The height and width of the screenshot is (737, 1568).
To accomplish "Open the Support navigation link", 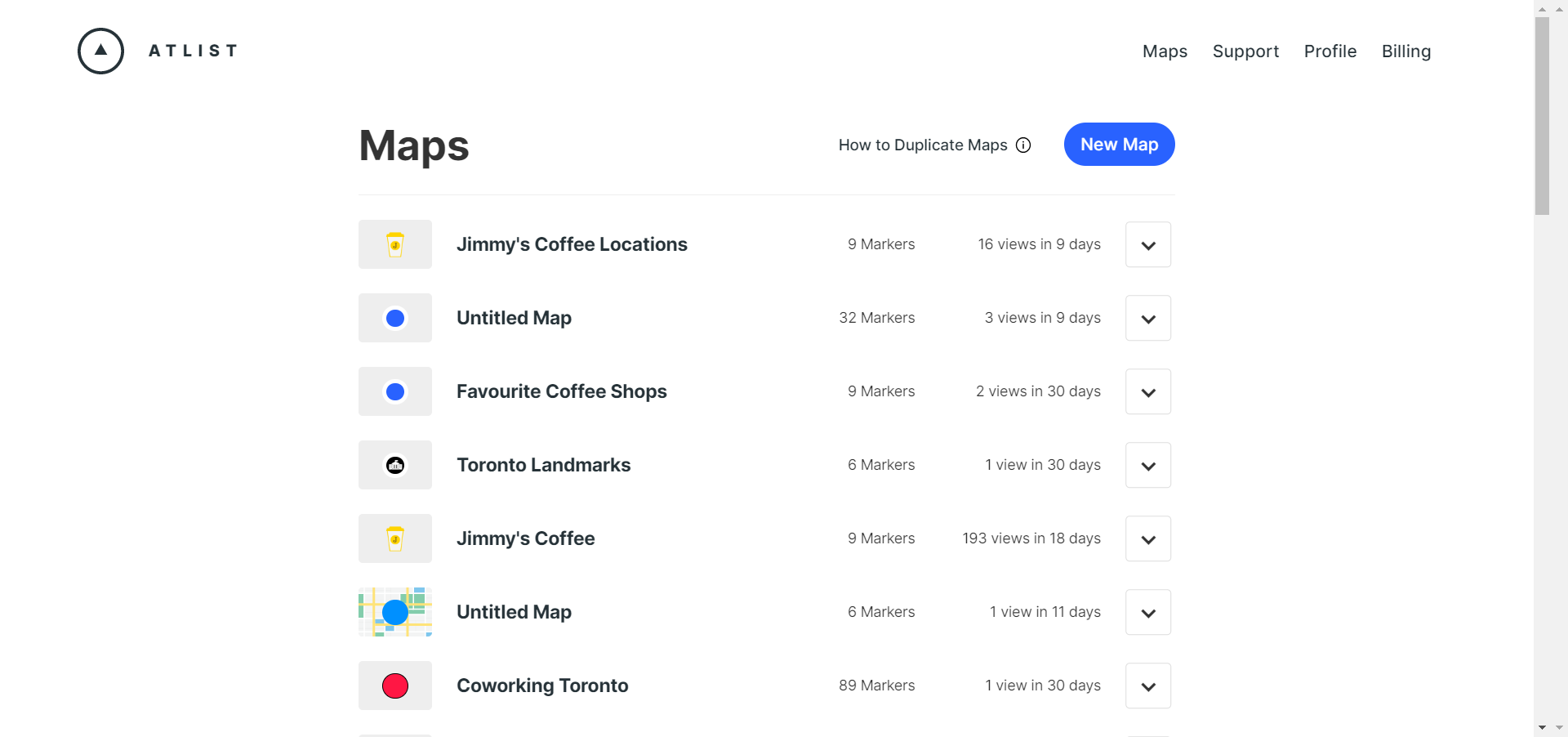I will [x=1245, y=51].
